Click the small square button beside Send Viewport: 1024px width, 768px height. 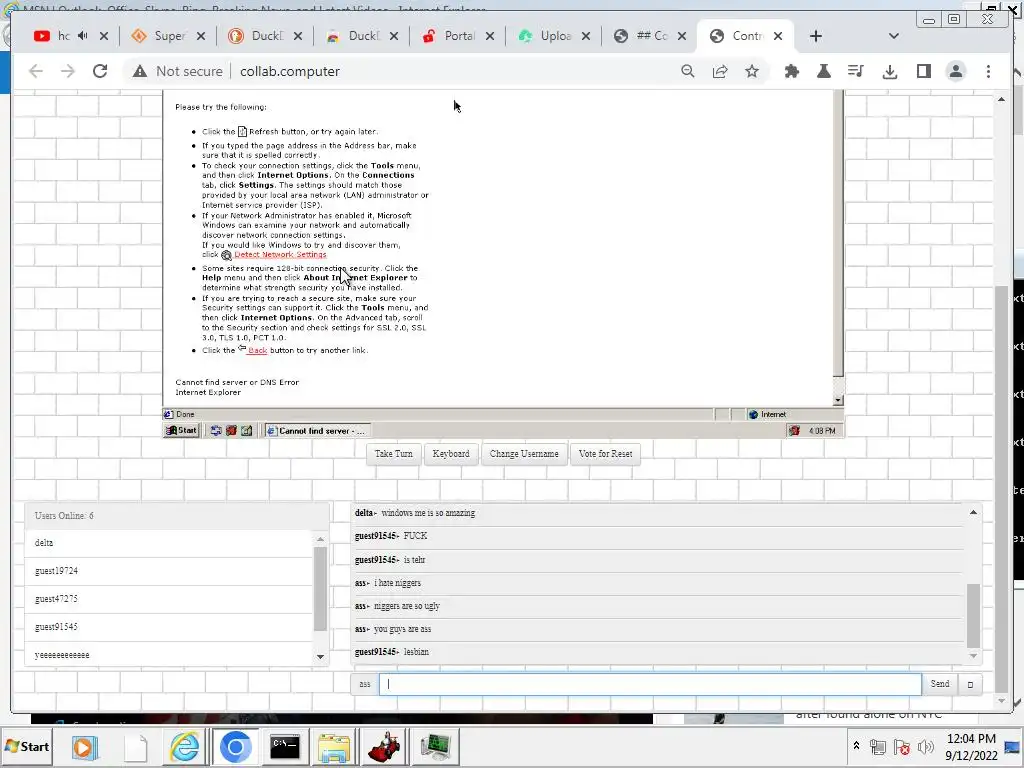click(x=970, y=684)
